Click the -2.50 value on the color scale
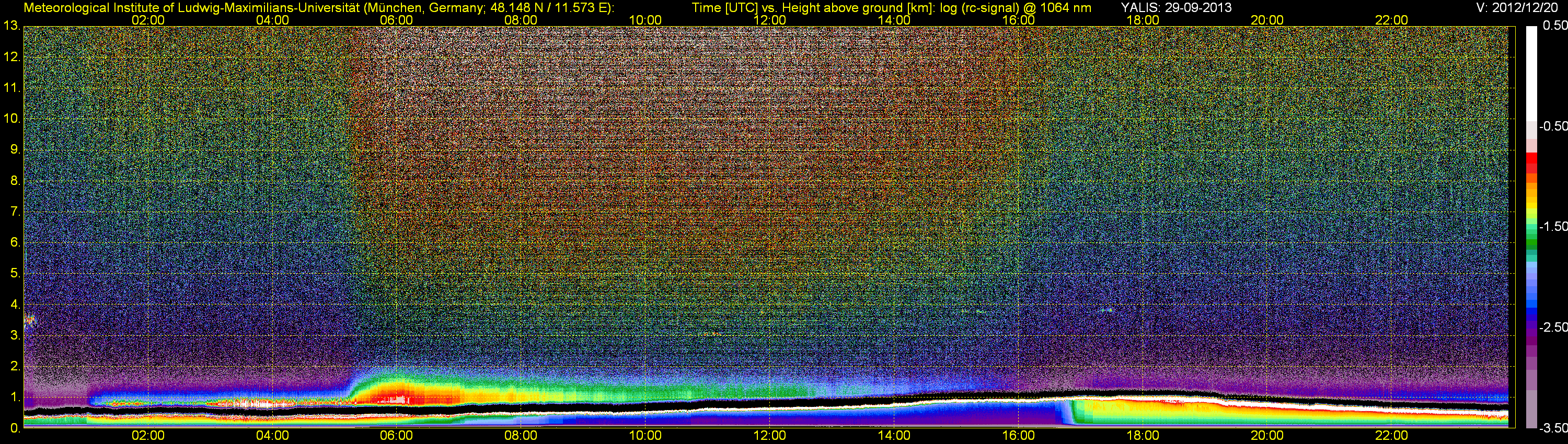Screen dimensions: 1568x444 tap(1553, 327)
